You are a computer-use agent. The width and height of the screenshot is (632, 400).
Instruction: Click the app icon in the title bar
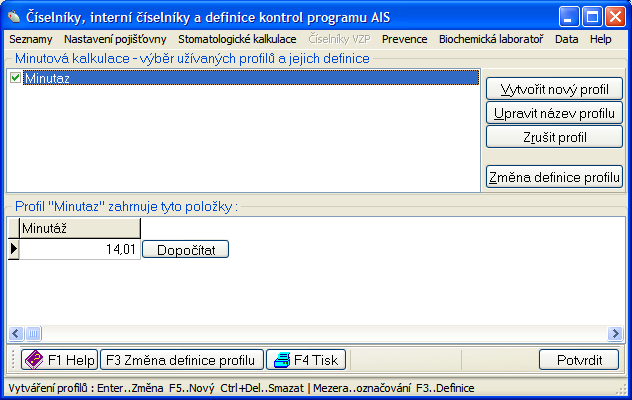coord(14,16)
